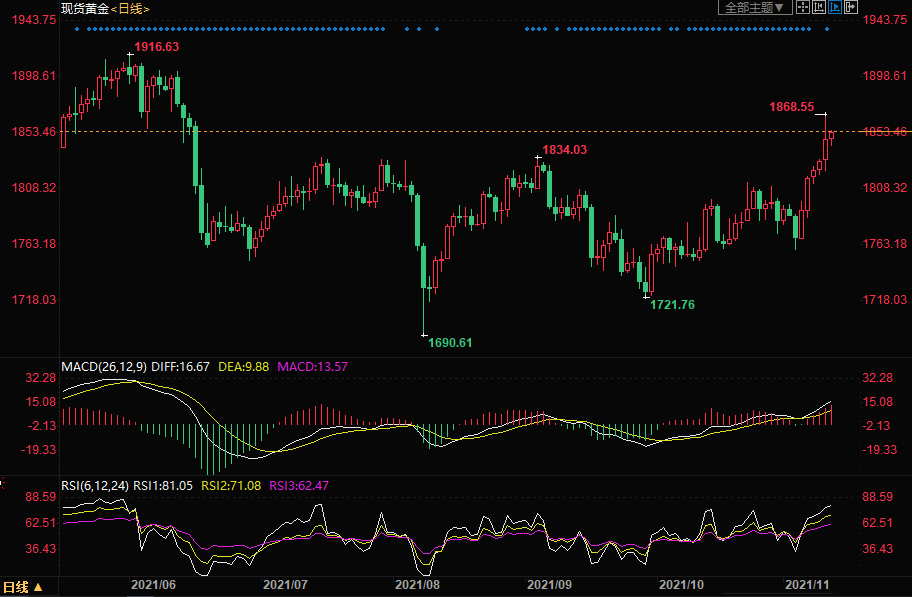This screenshot has height=597, width=912.
Task: Click the 2021/08 date on time axis
Action: [418, 583]
